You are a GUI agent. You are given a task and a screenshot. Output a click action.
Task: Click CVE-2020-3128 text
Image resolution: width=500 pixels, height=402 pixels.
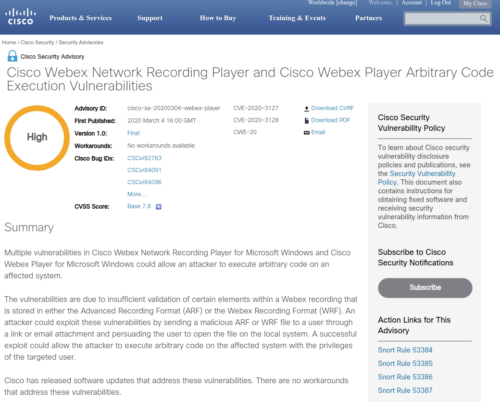[256, 120]
